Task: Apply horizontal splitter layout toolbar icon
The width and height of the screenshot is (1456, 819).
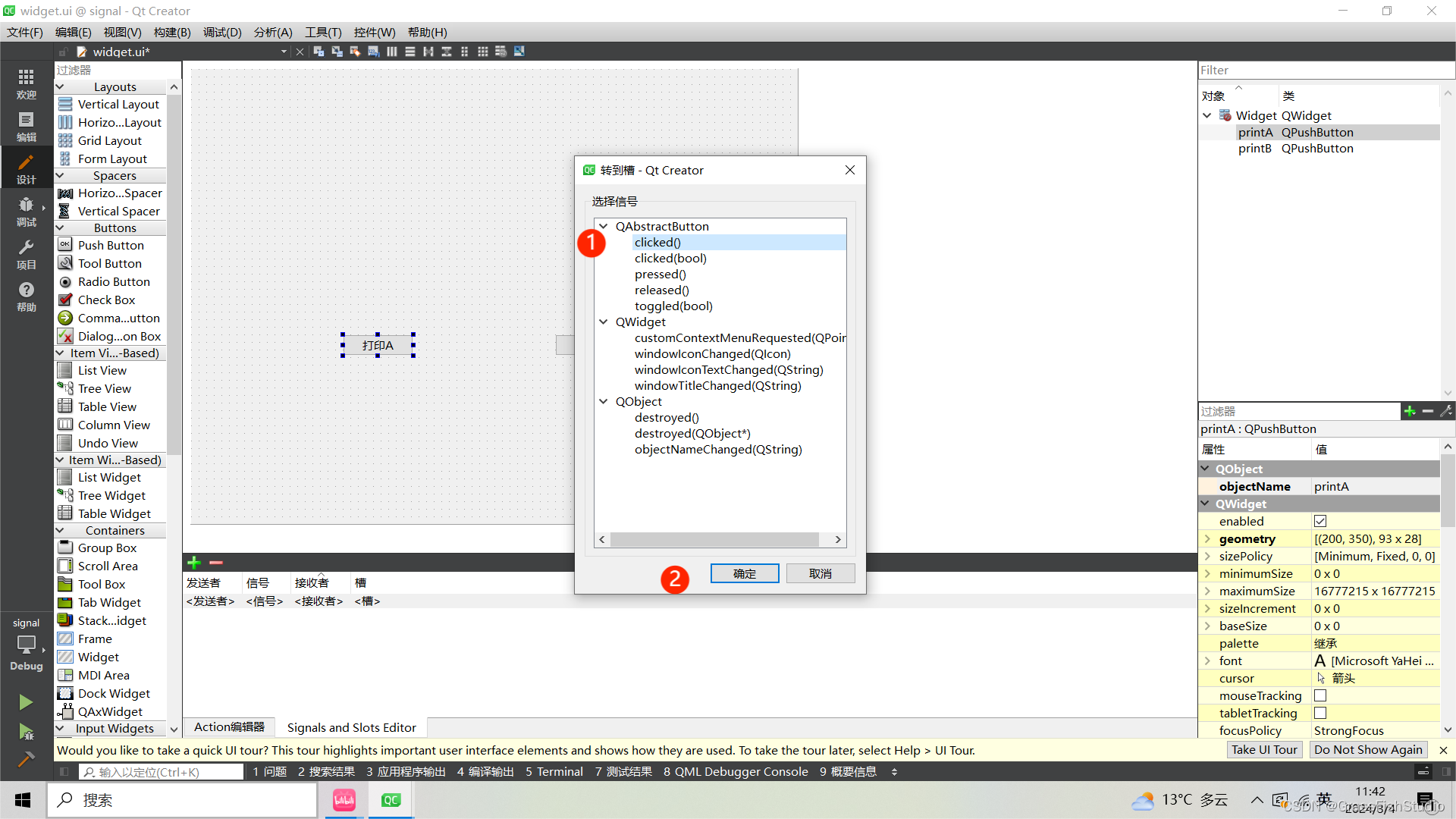Action: [x=428, y=52]
